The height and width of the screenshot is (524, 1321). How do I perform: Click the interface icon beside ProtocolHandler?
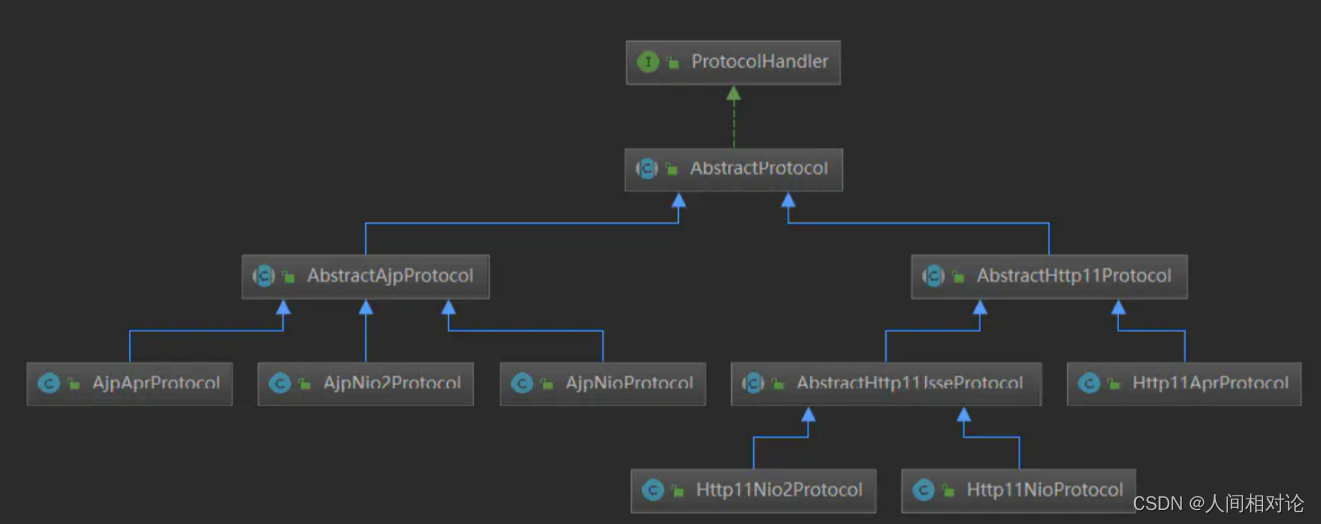click(648, 62)
